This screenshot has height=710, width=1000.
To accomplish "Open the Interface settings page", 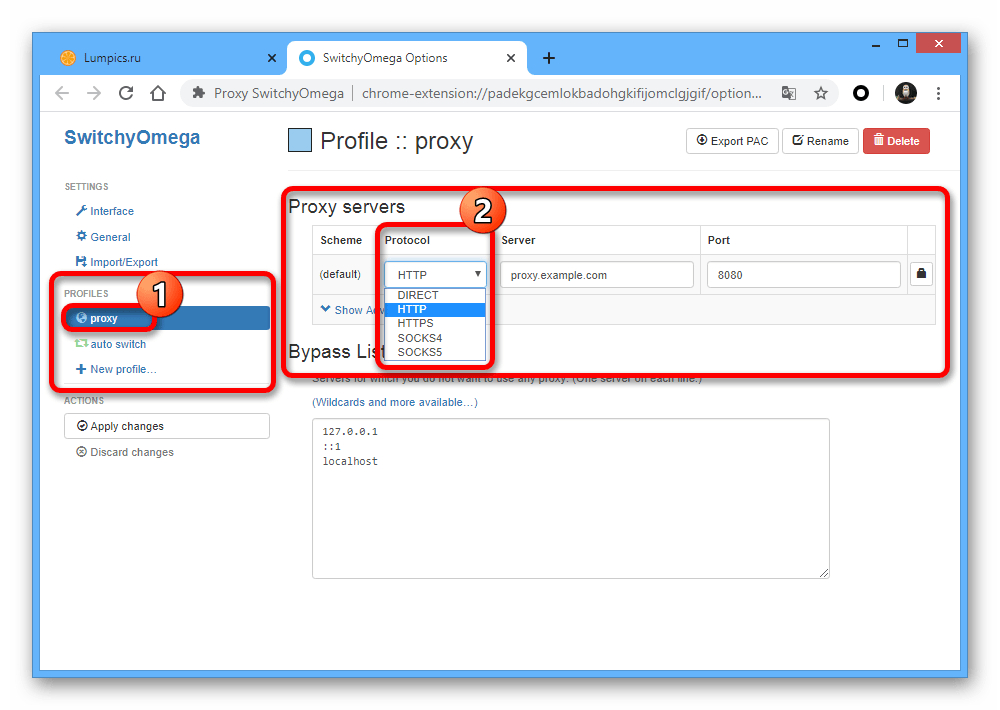I will (x=105, y=211).
